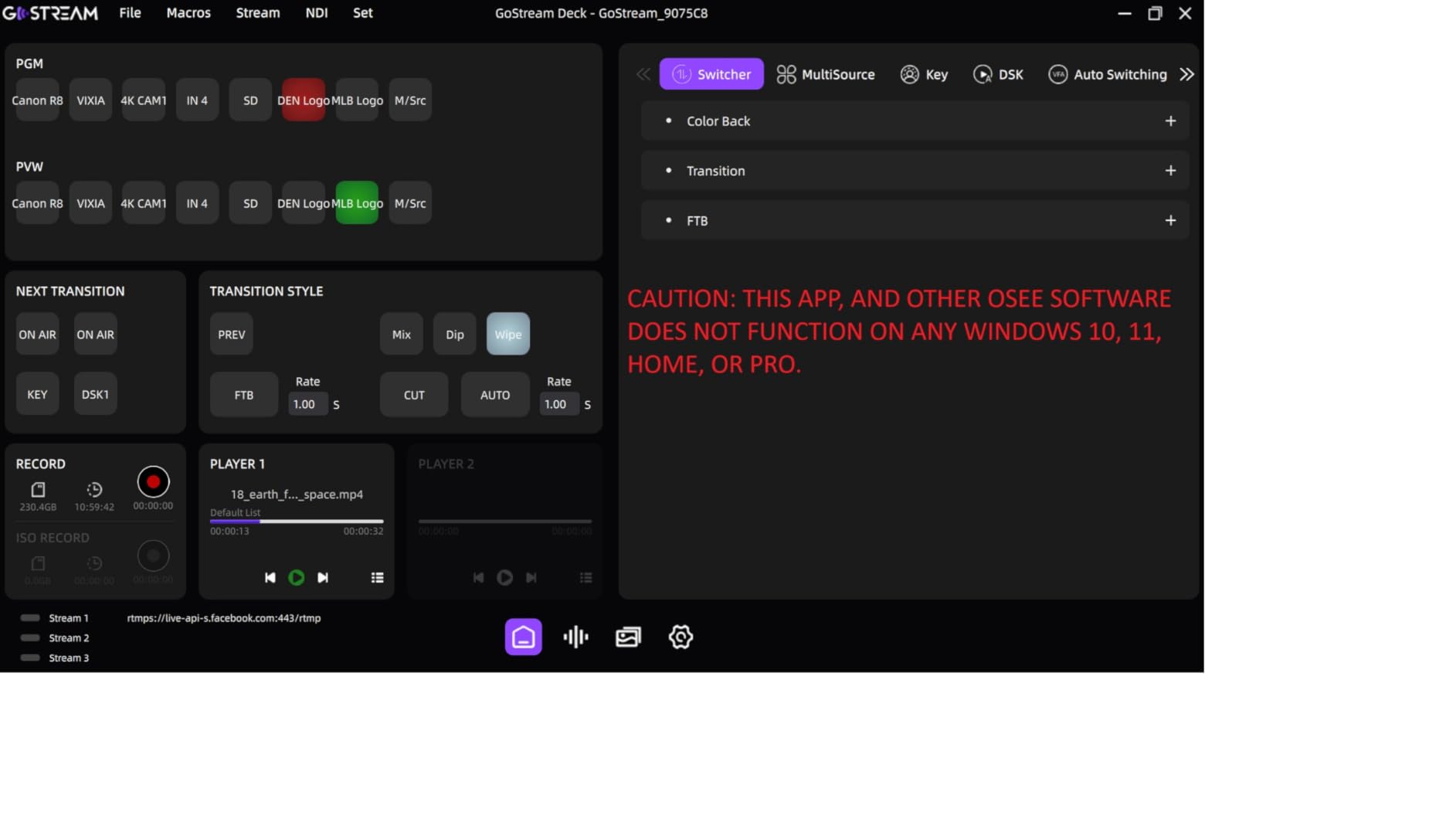Click the CUT button
Image resolution: width=1456 pixels, height=819 pixels.
(414, 395)
